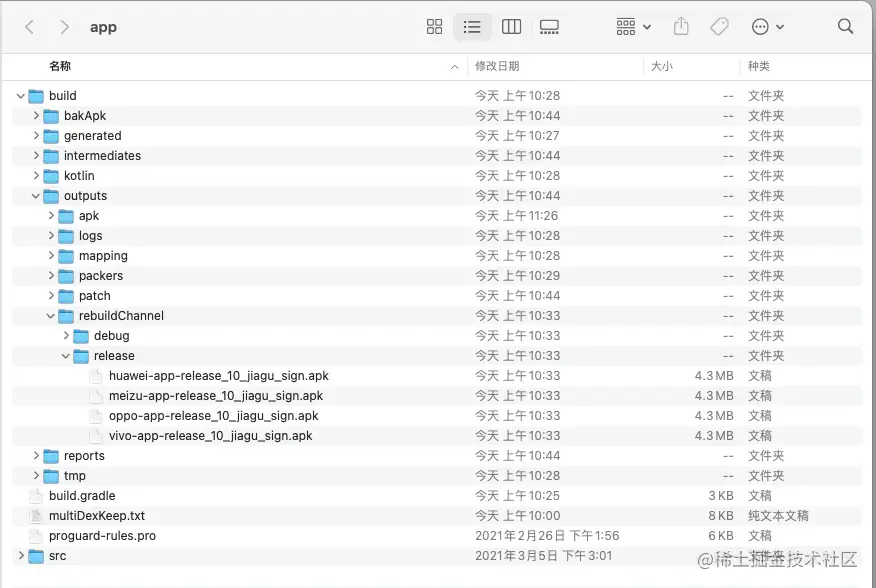The image size is (876, 588).
Task: Click the multiDexKeep.txt document icon
Action: point(36,516)
